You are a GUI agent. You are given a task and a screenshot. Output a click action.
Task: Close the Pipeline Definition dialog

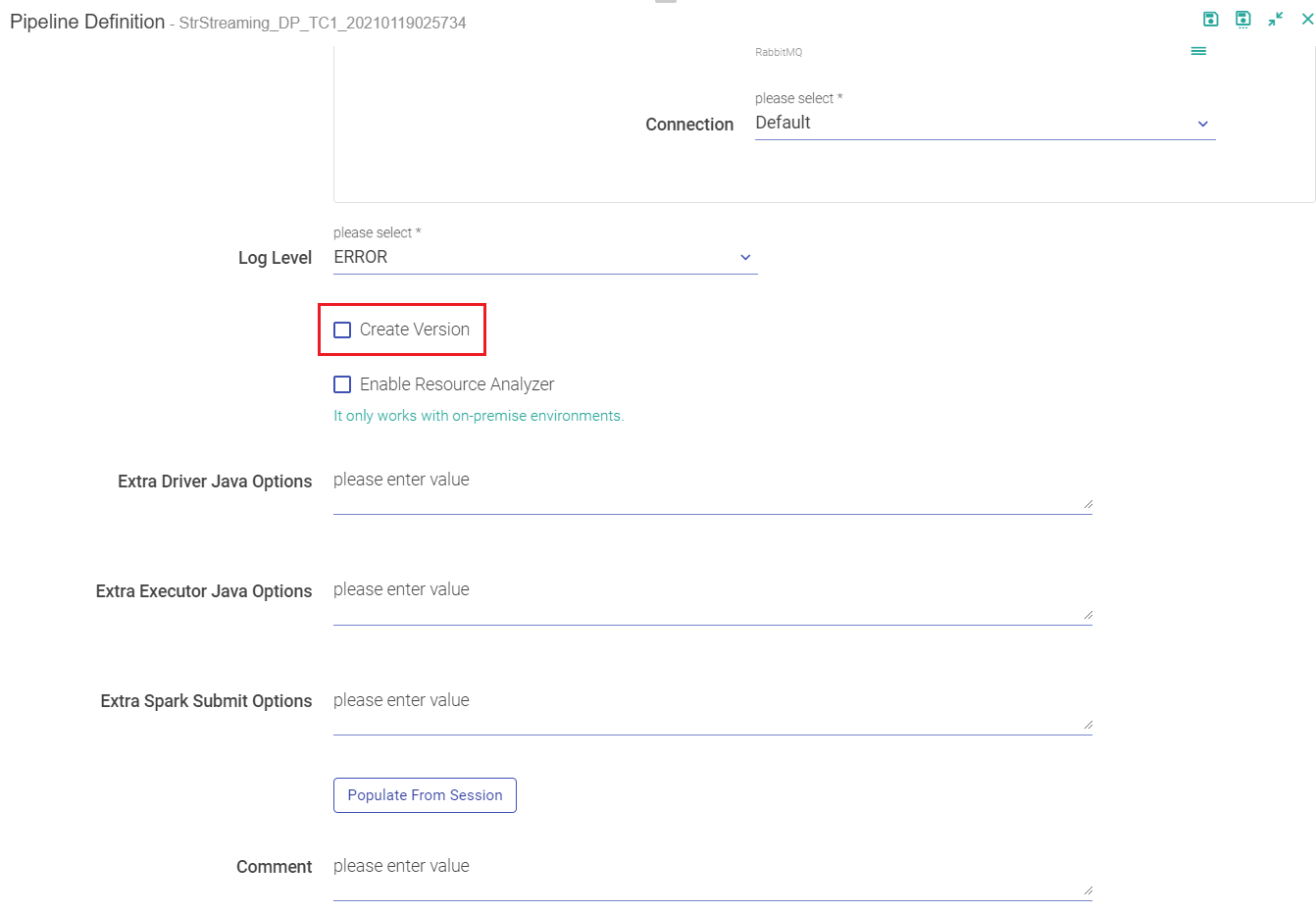coord(1306,19)
